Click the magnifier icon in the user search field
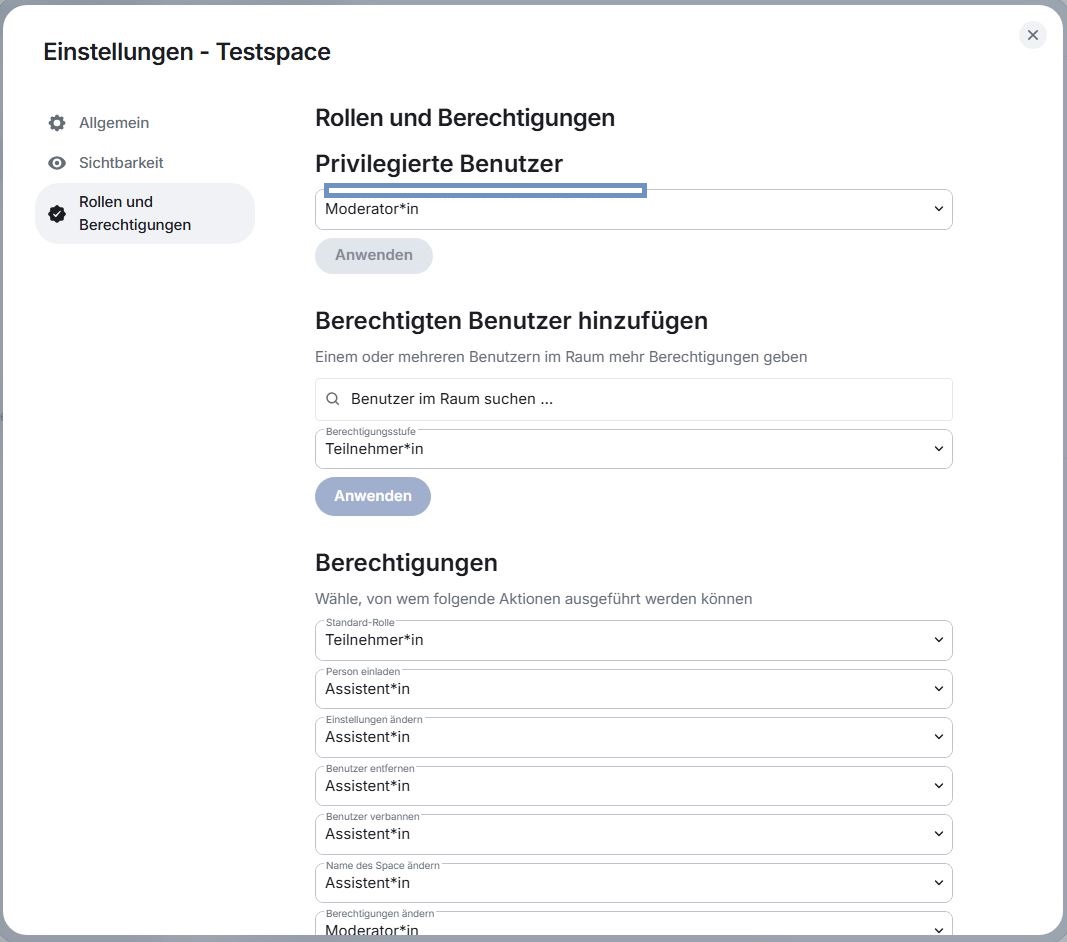This screenshot has width=1067, height=942. [333, 399]
